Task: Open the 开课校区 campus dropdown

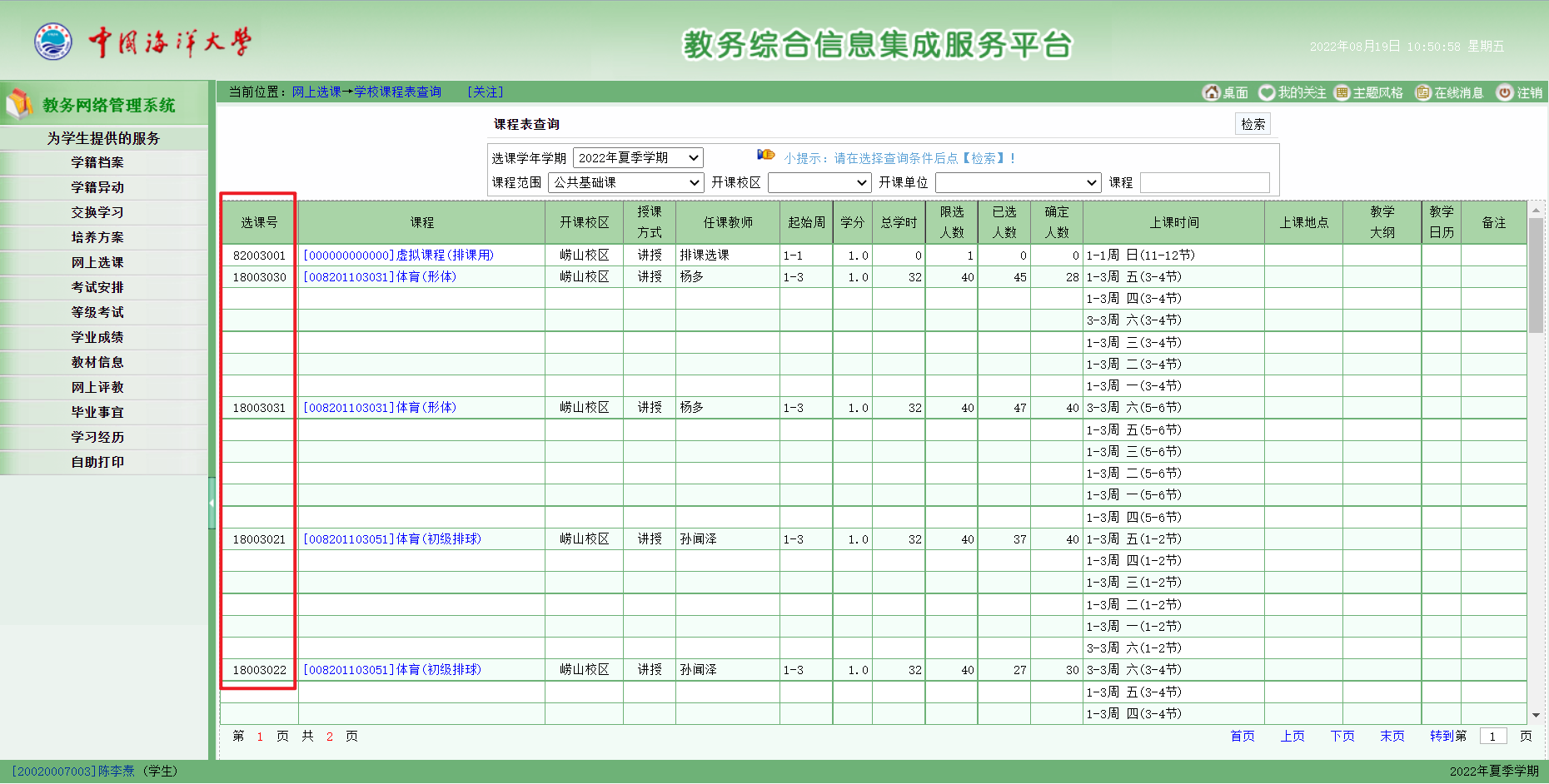Action: (x=819, y=182)
